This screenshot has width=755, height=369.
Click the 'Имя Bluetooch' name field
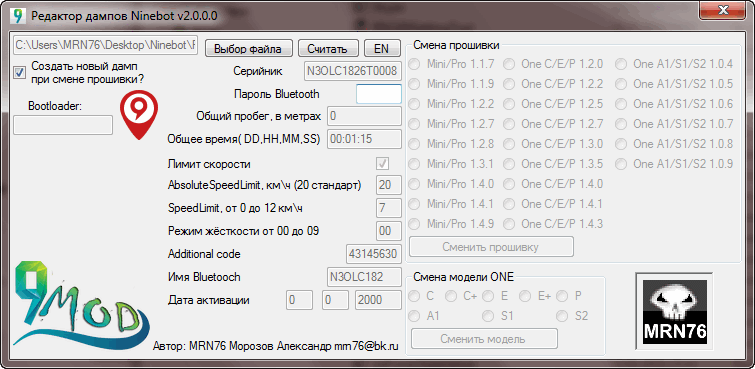pyautogui.click(x=364, y=277)
